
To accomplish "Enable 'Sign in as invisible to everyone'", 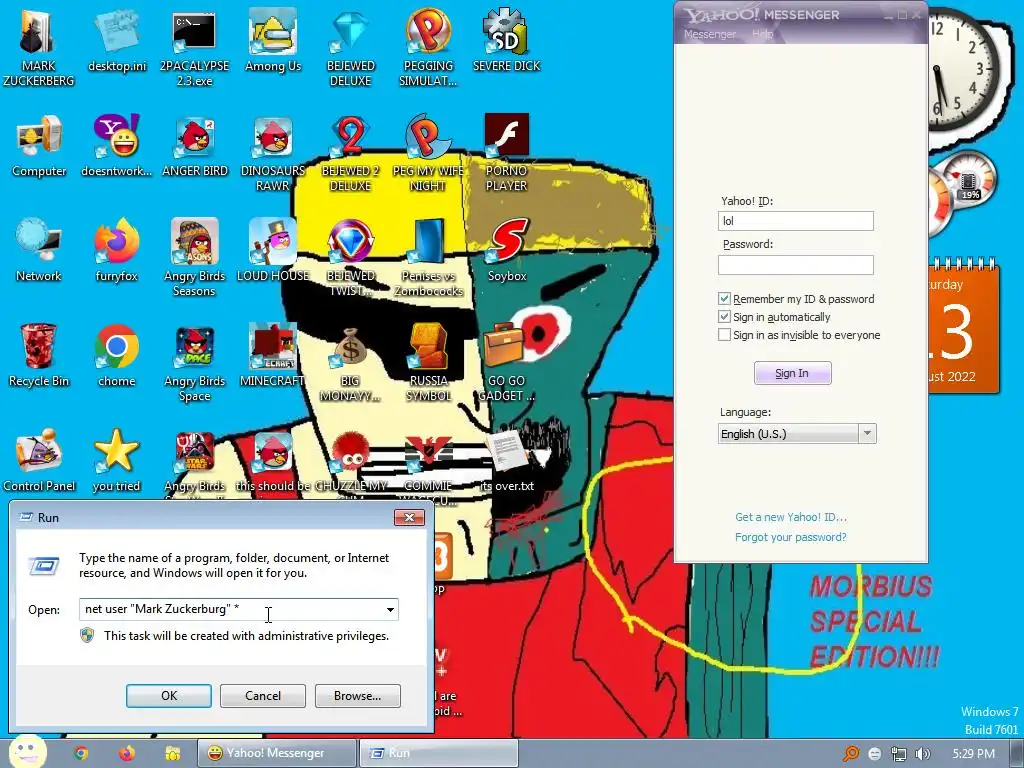I will pos(724,335).
